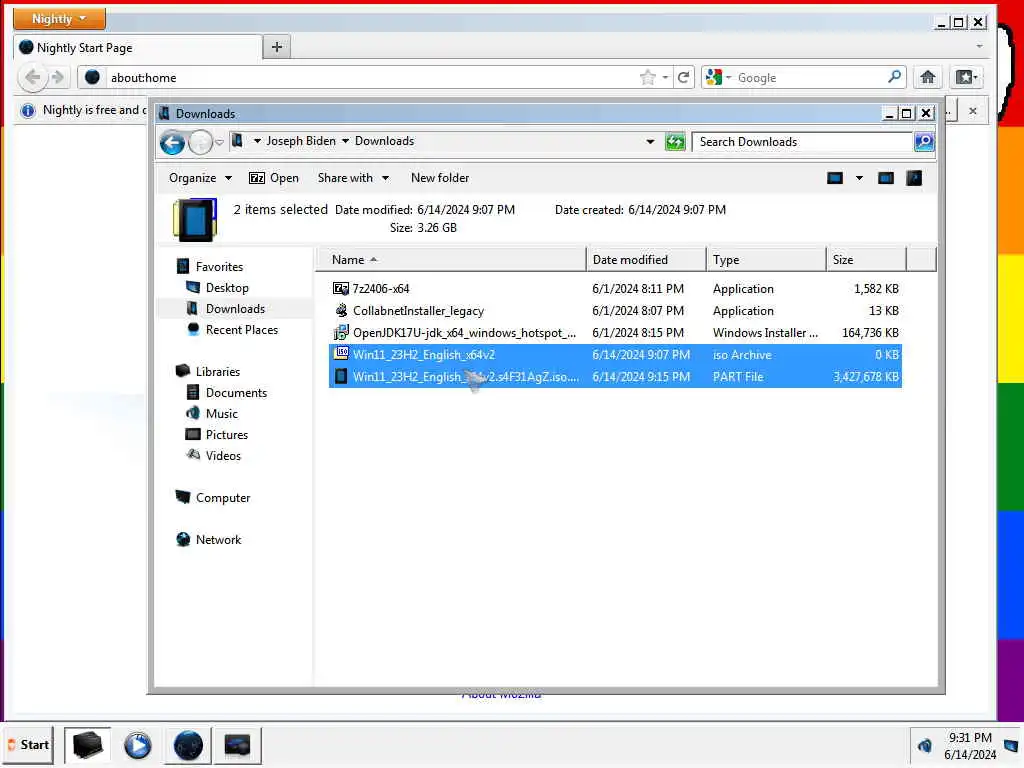Click the Search Downloads field
This screenshot has width=1024, height=768.
click(803, 142)
